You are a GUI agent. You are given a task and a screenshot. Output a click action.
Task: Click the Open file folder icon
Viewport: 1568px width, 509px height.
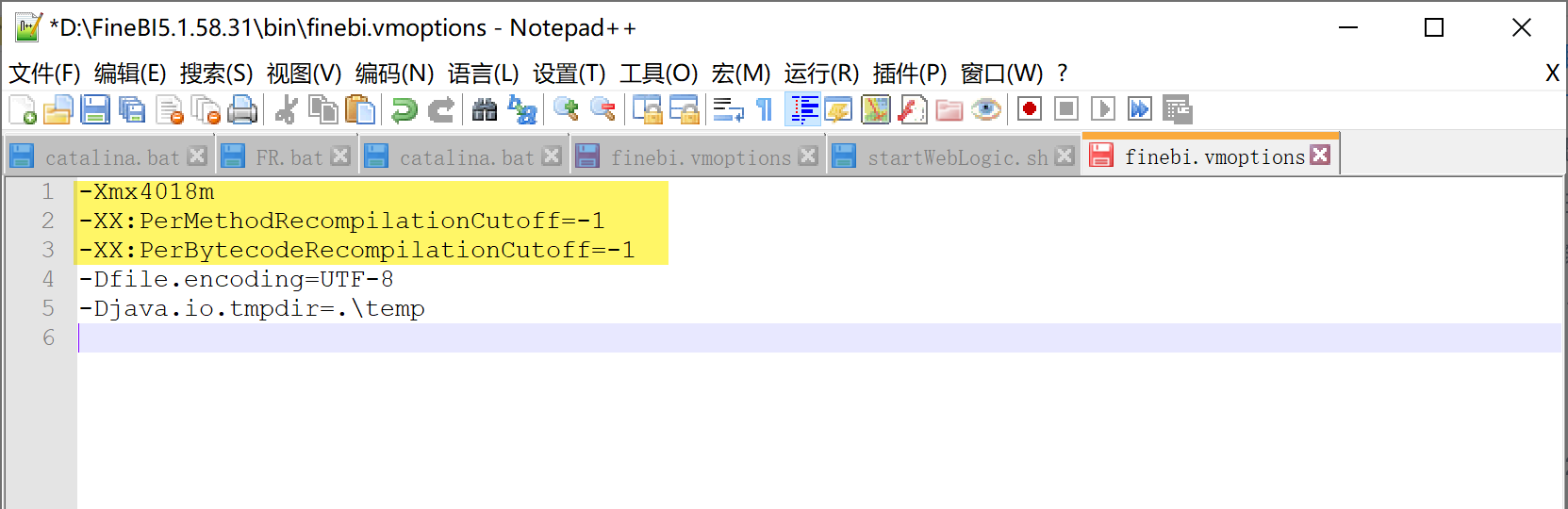pos(58,110)
